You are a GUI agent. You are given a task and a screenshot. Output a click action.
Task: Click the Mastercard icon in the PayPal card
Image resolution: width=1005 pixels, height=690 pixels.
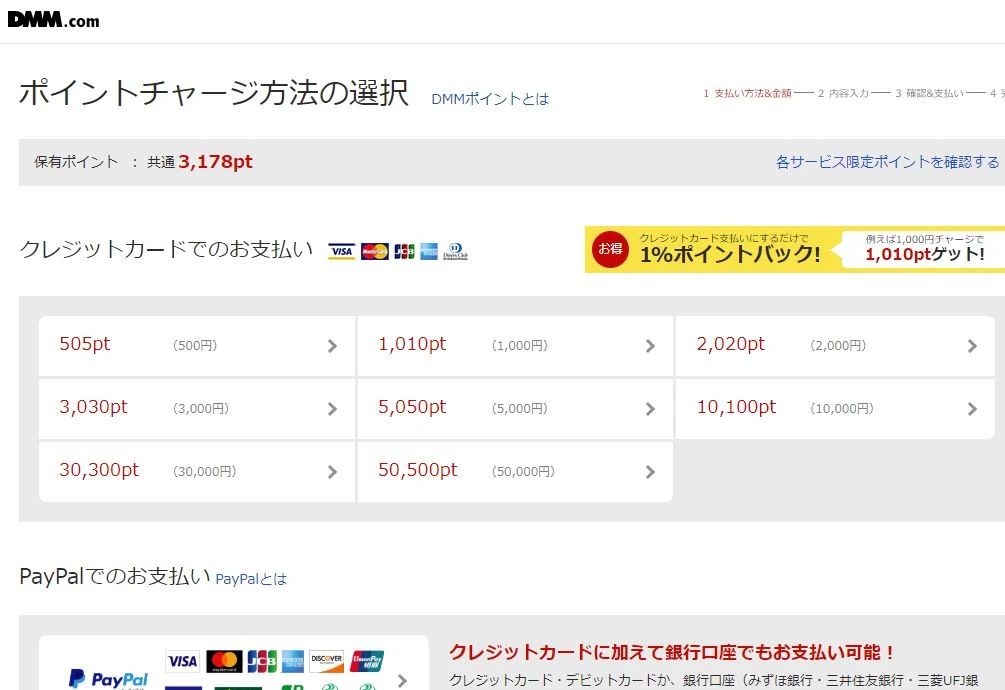click(224, 661)
